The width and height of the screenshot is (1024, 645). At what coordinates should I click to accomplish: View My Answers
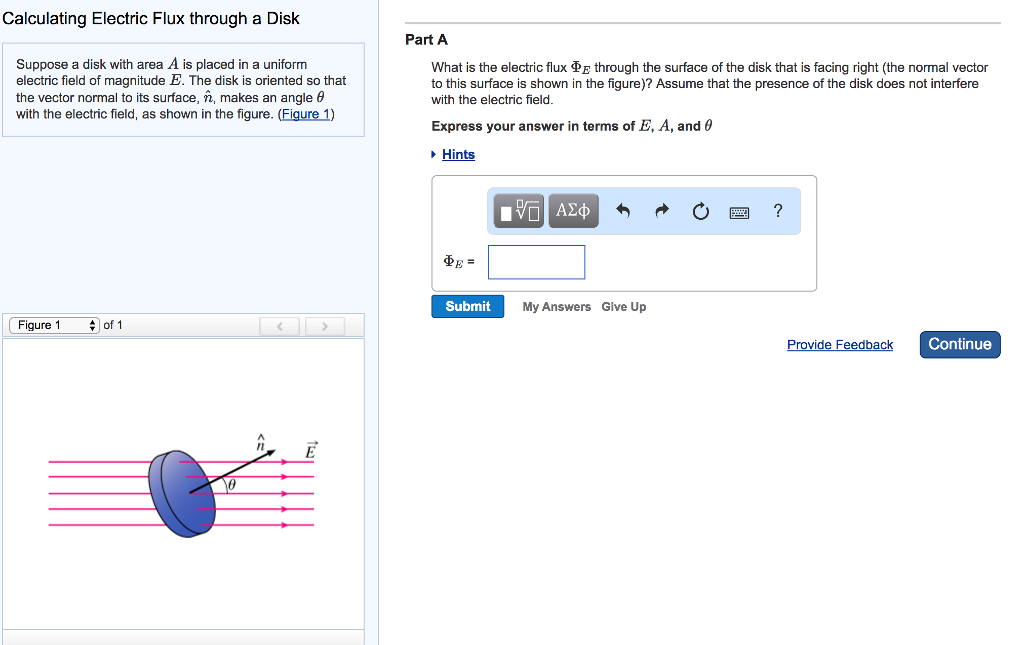pyautogui.click(x=556, y=307)
